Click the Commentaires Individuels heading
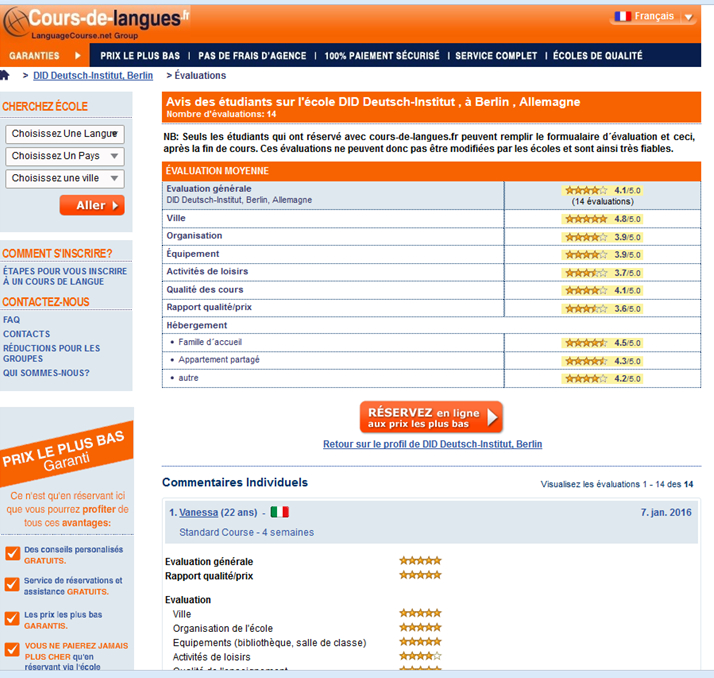 point(235,482)
